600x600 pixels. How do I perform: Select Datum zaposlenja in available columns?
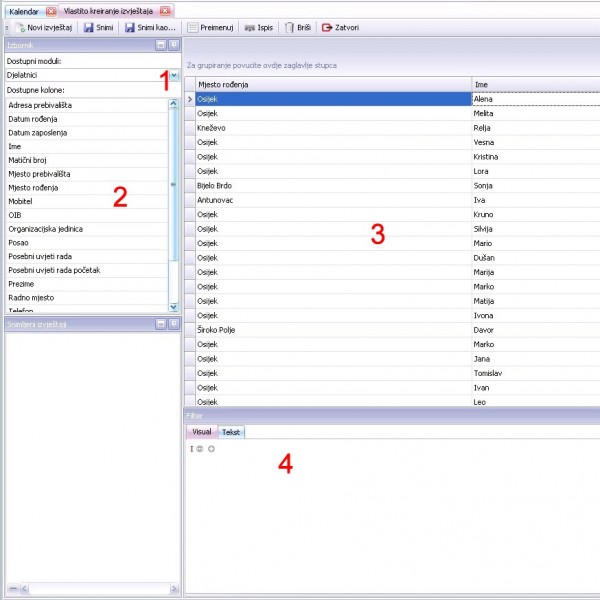tap(87, 133)
